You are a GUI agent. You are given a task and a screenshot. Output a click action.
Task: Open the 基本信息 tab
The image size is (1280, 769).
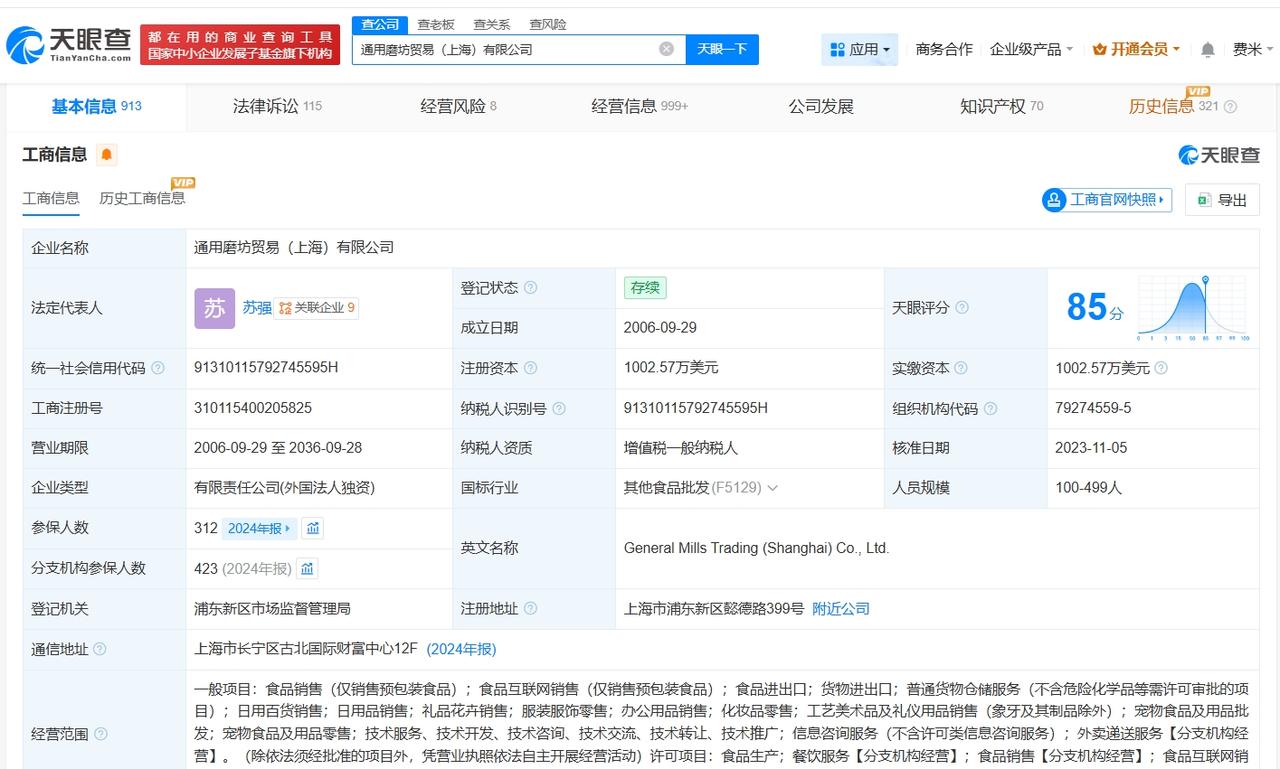point(96,106)
